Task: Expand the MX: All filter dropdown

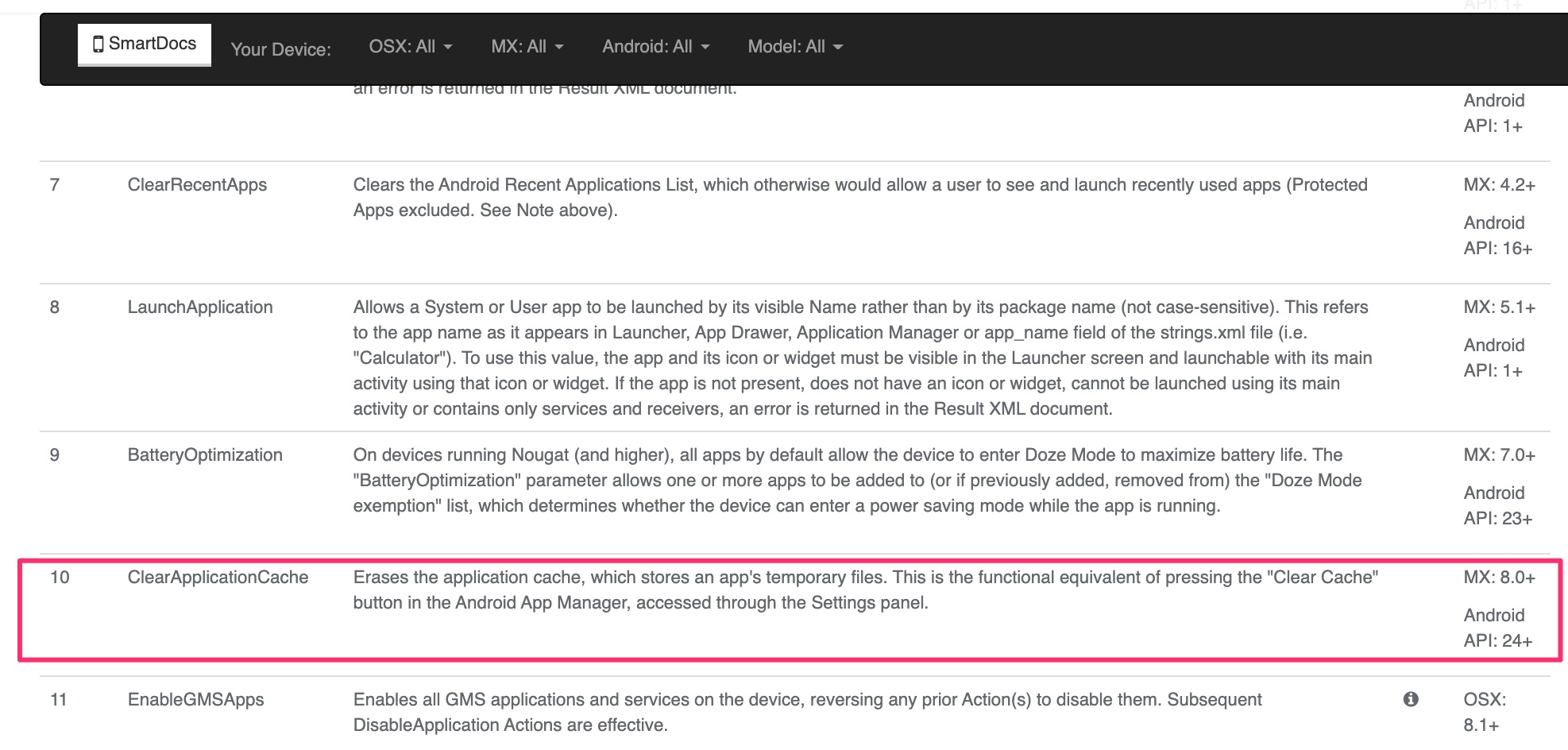Action: point(527,47)
